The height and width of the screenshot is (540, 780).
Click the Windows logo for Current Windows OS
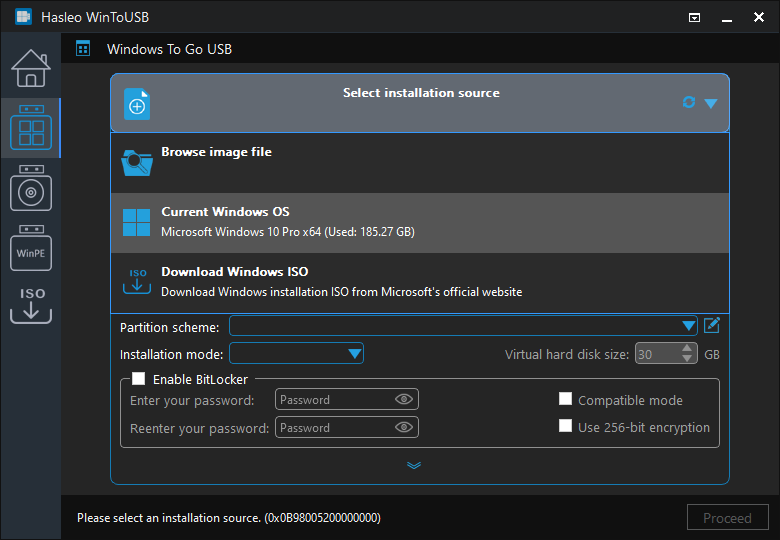pos(136,222)
